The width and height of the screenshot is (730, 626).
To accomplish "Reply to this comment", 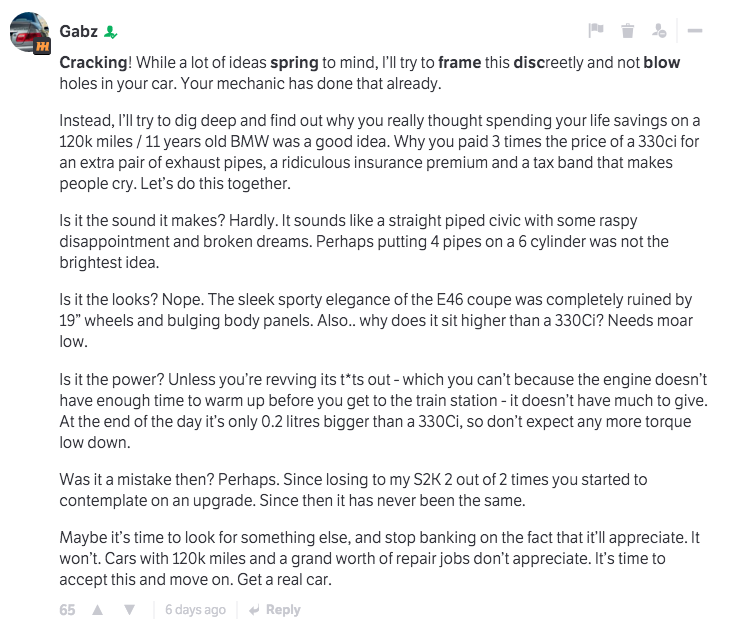I will pyautogui.click(x=275, y=610).
